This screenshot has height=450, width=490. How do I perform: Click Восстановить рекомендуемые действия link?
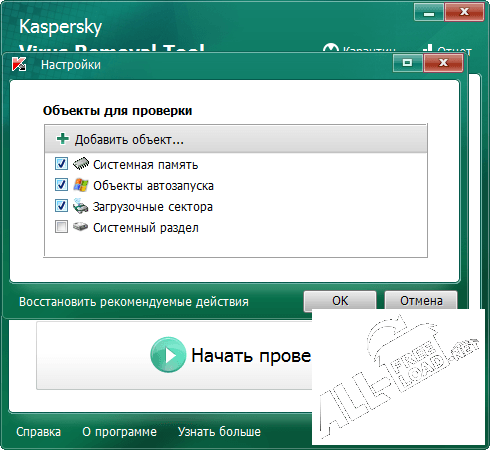coord(134,302)
